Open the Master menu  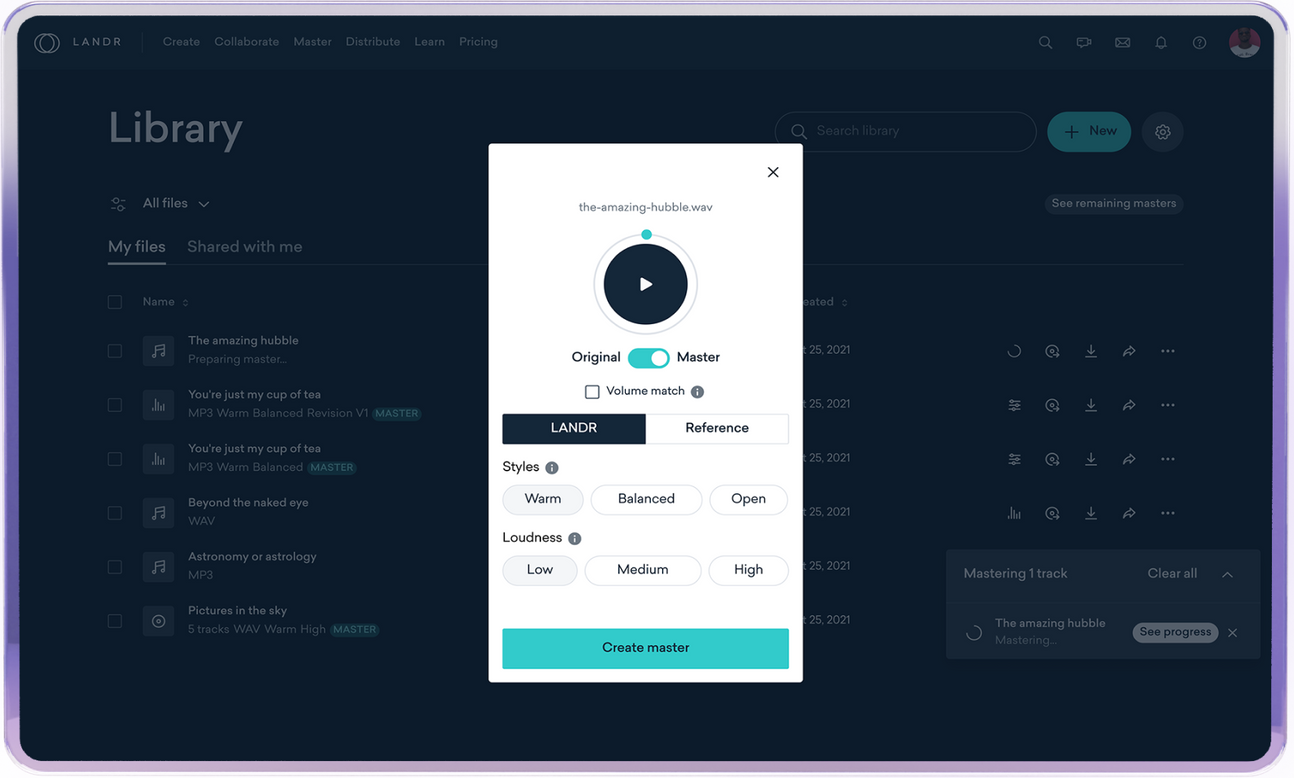(312, 42)
